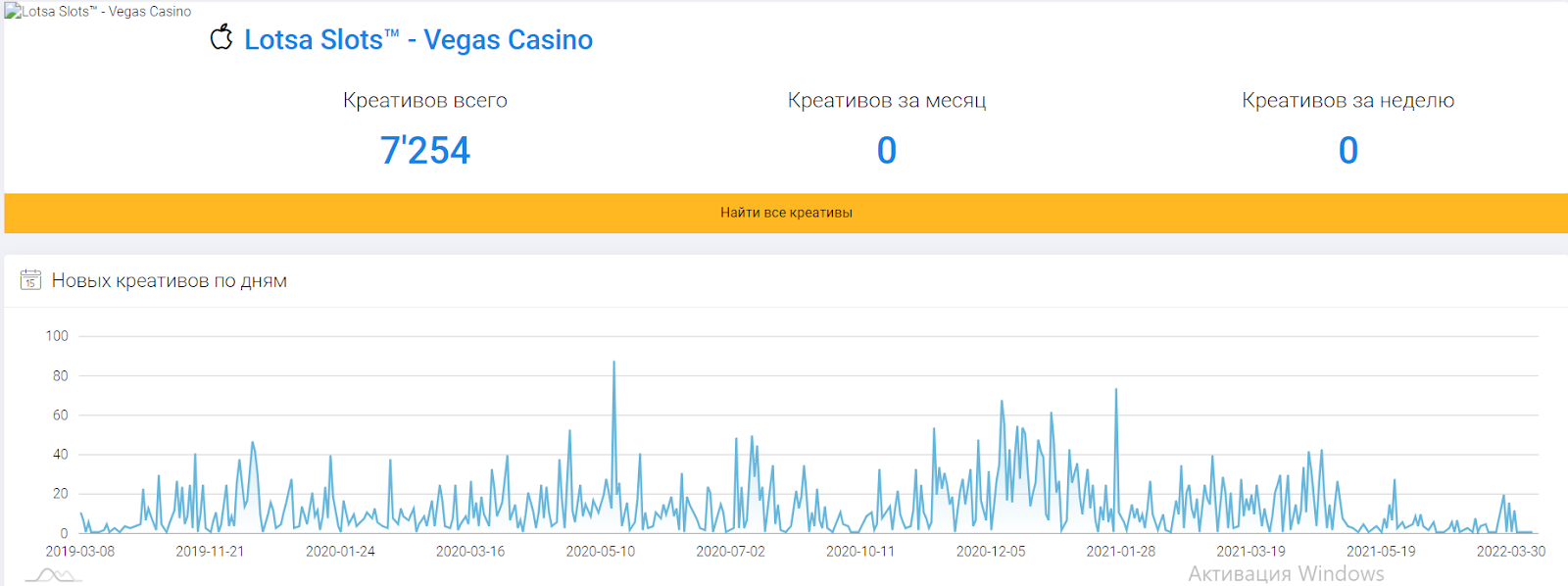Image resolution: width=1568 pixels, height=586 pixels.
Task: Click the 100 value on the y-axis
Action: [57, 336]
